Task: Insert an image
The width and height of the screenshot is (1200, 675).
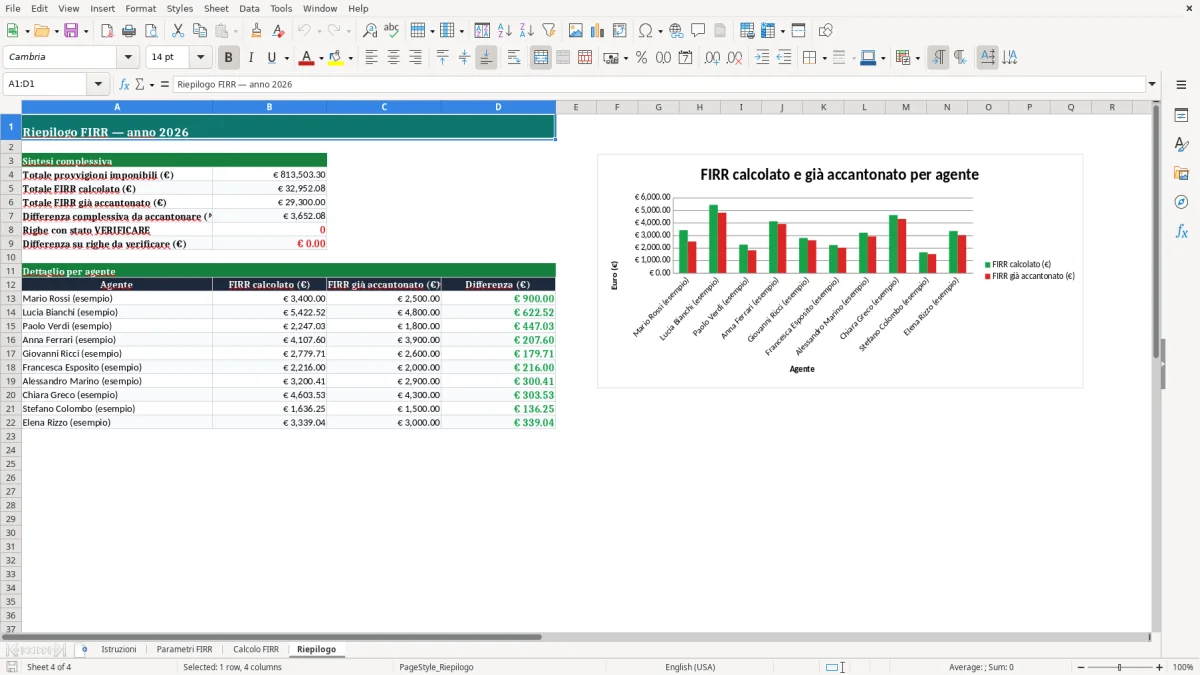Action: (576, 30)
